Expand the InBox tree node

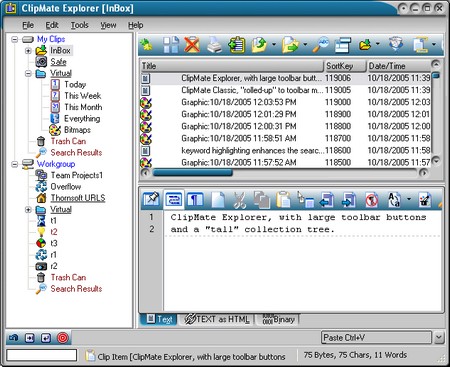[x=28, y=51]
